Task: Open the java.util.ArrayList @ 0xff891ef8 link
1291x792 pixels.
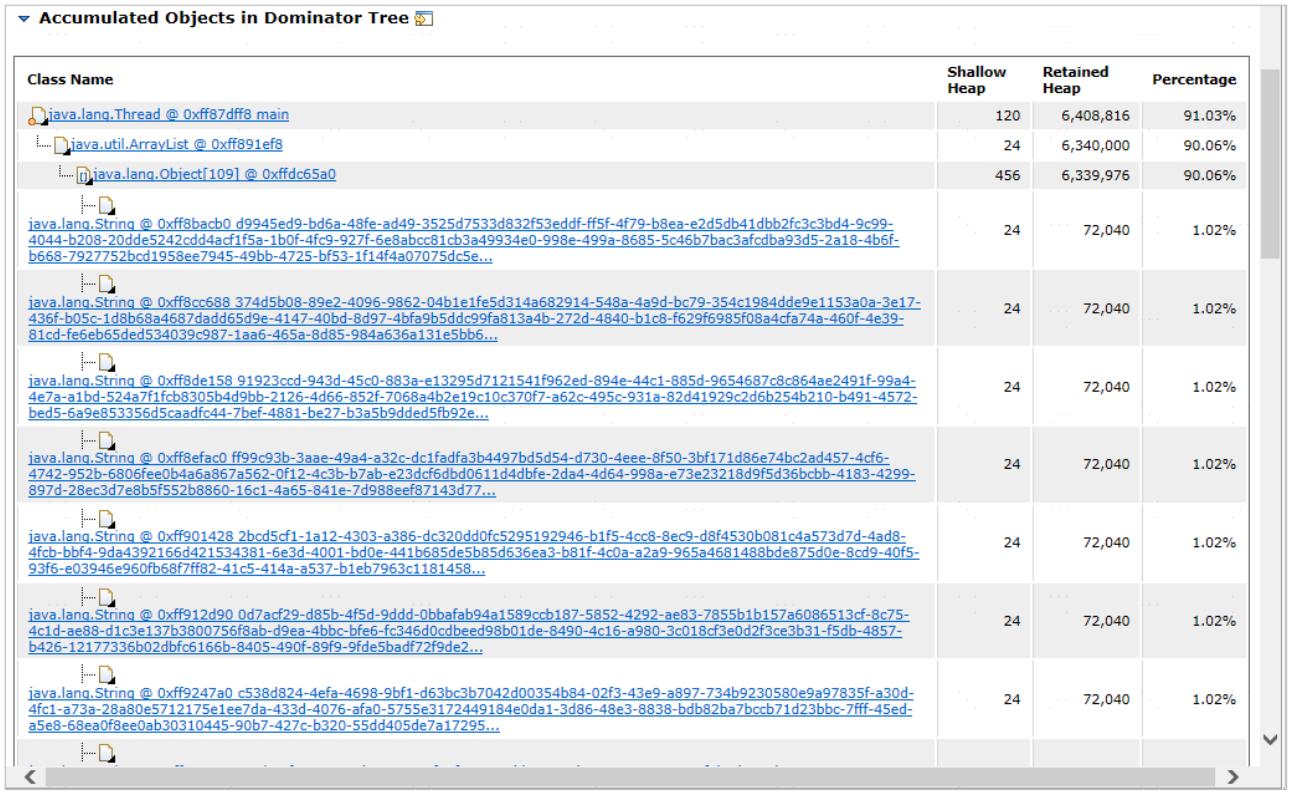Action: coord(176,145)
